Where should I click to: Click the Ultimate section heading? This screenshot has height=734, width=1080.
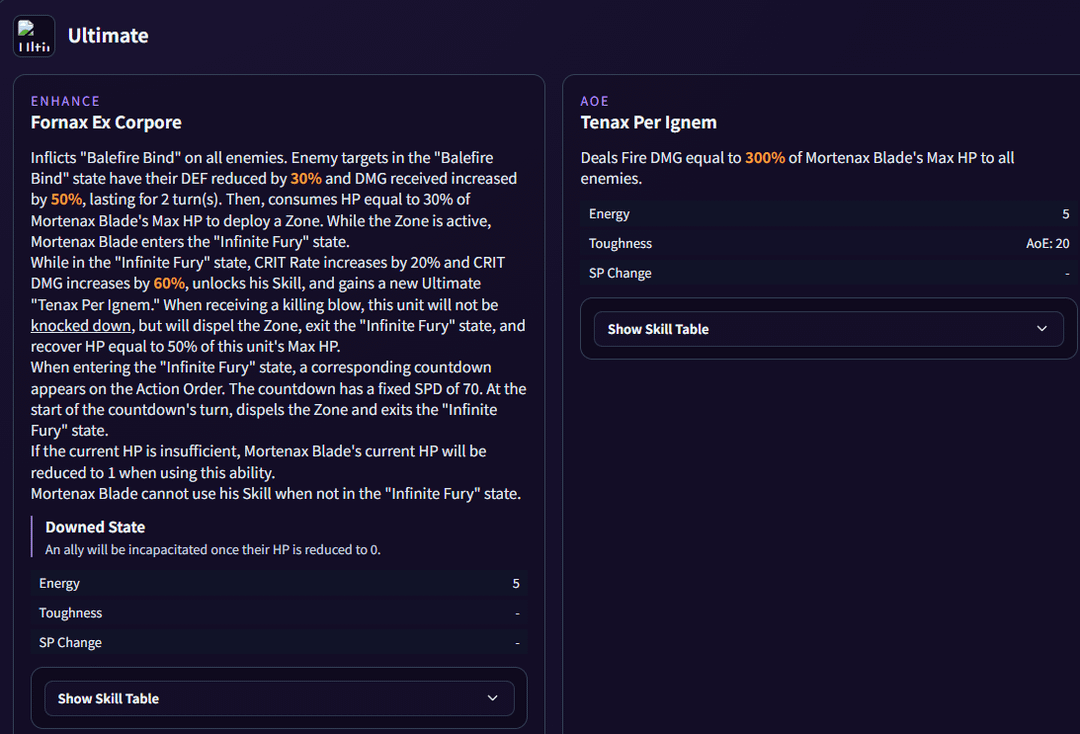point(108,36)
